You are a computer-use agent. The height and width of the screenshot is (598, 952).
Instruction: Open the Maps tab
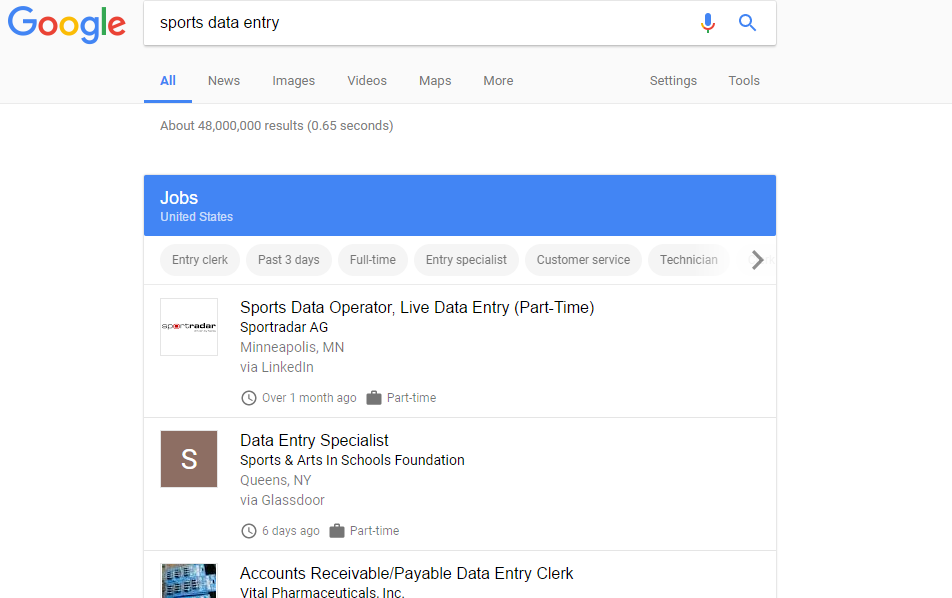(x=435, y=81)
